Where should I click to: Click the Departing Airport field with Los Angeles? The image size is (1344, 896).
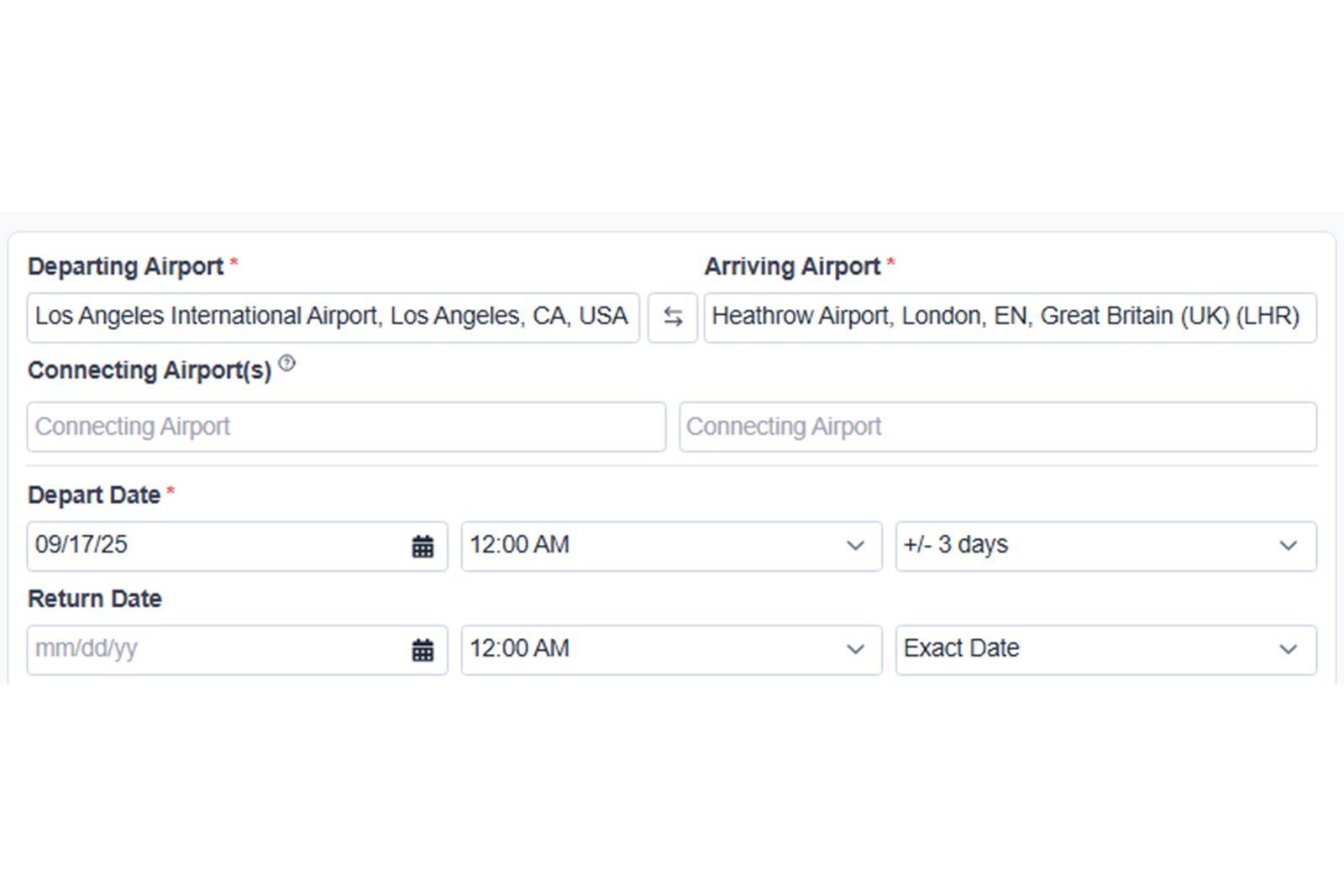pyautogui.click(x=332, y=317)
